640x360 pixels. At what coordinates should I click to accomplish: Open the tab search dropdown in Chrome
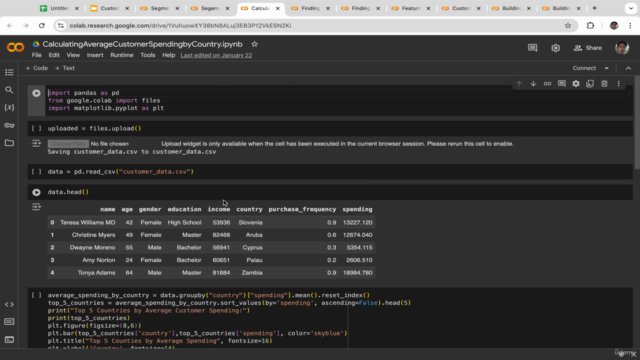[x=631, y=8]
